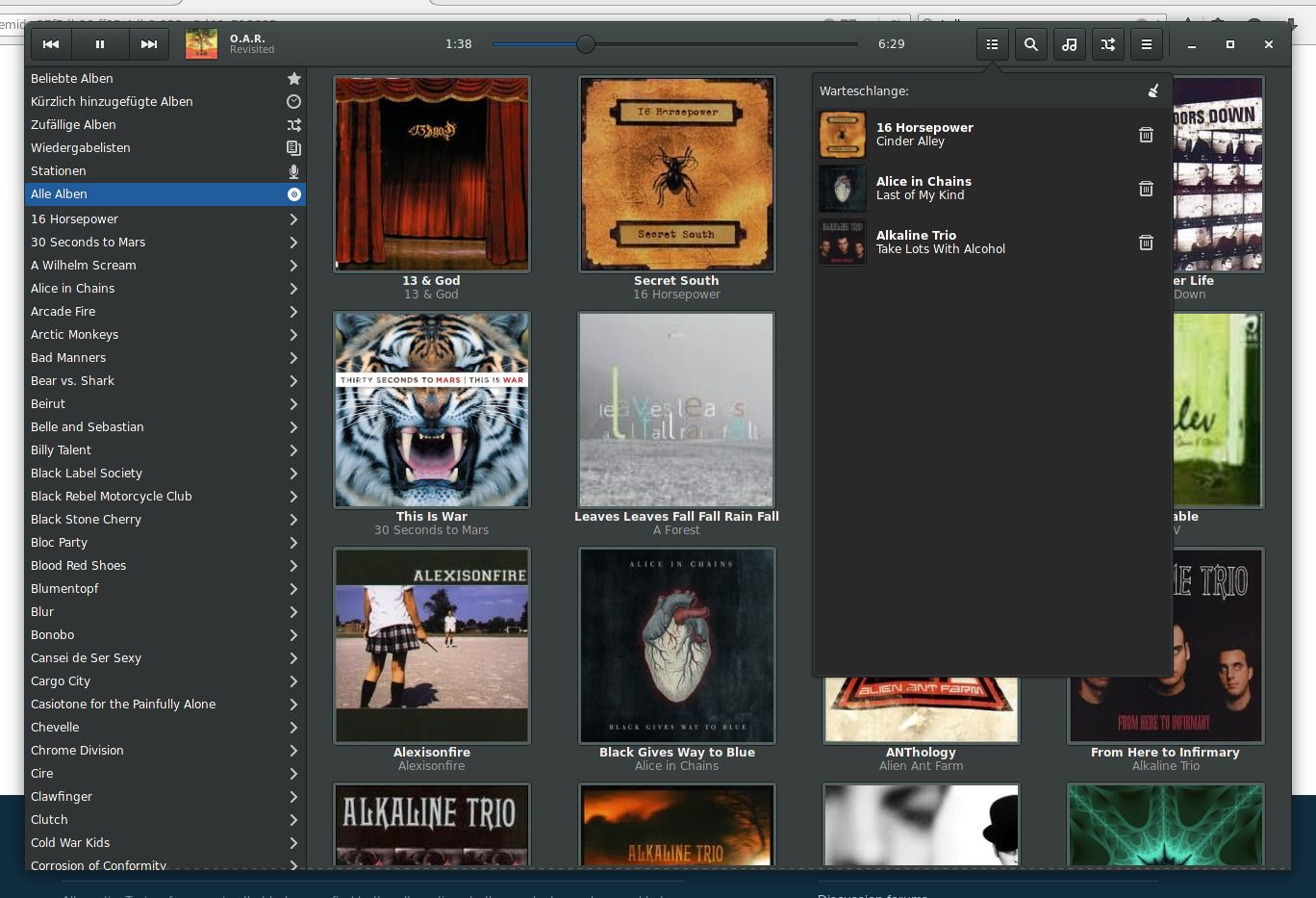This screenshot has width=1316, height=898.
Task: Toggle the shuffle button in header
Action: pyautogui.click(x=1107, y=44)
